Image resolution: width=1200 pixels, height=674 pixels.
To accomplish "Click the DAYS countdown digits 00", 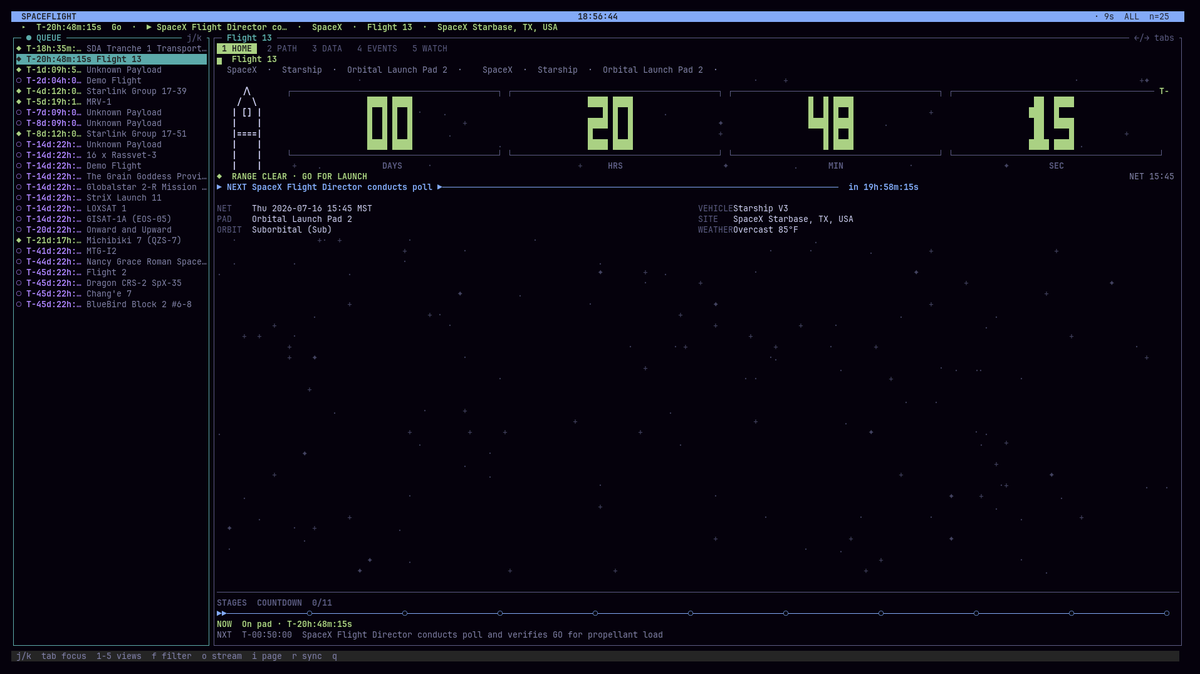I will click(391, 123).
